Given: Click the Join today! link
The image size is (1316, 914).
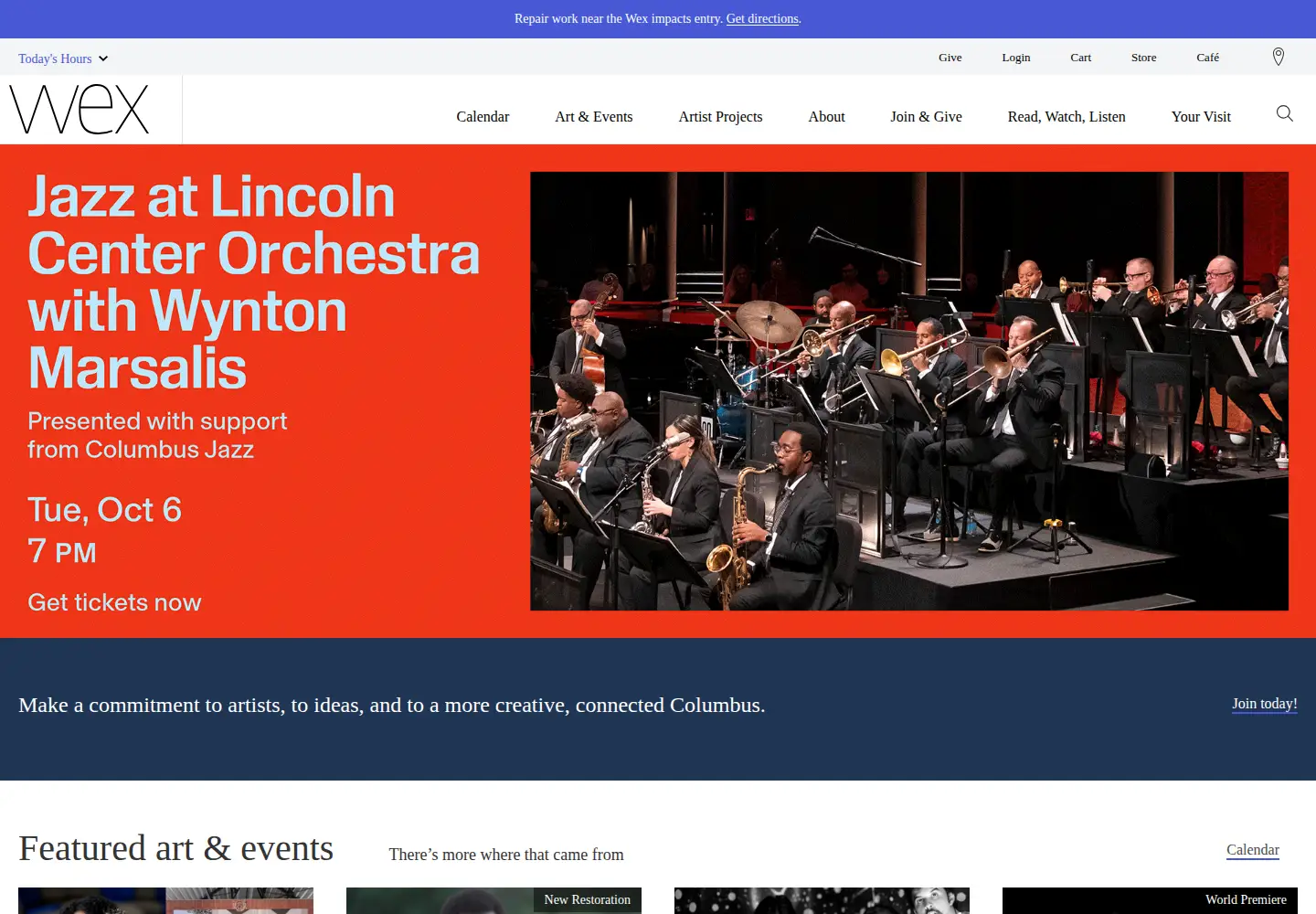Looking at the screenshot, I should (1264, 704).
